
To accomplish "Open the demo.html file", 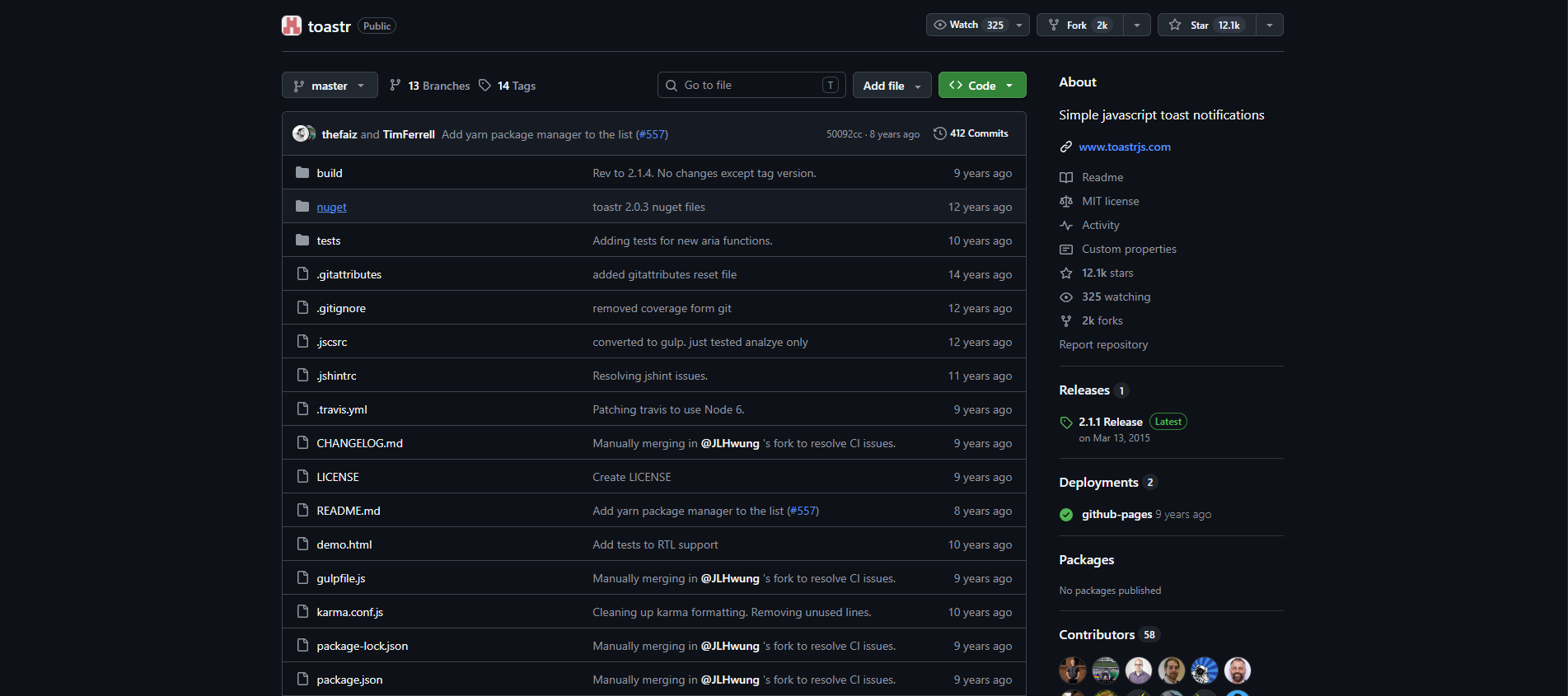I will click(x=344, y=544).
